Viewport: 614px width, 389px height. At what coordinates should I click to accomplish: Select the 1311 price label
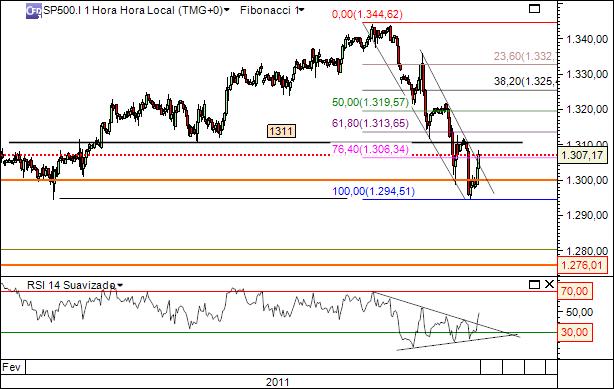pyautogui.click(x=281, y=131)
